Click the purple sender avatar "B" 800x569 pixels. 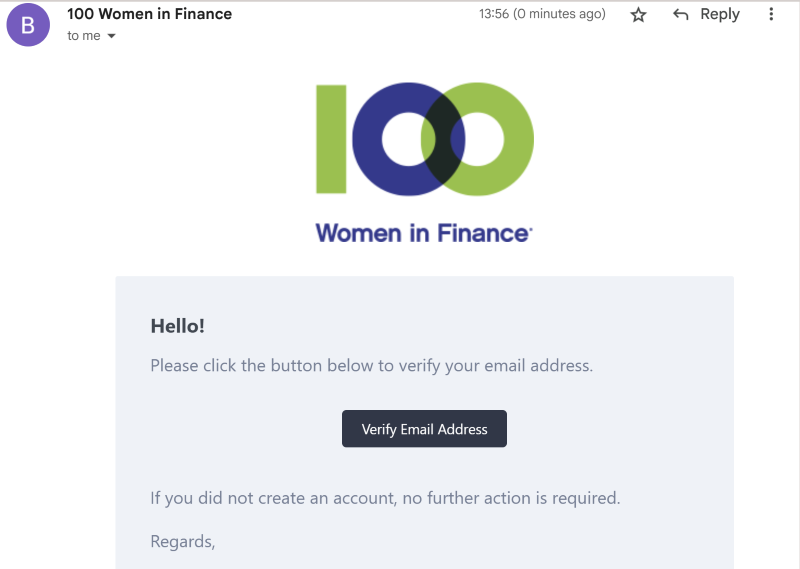pyautogui.click(x=28, y=26)
